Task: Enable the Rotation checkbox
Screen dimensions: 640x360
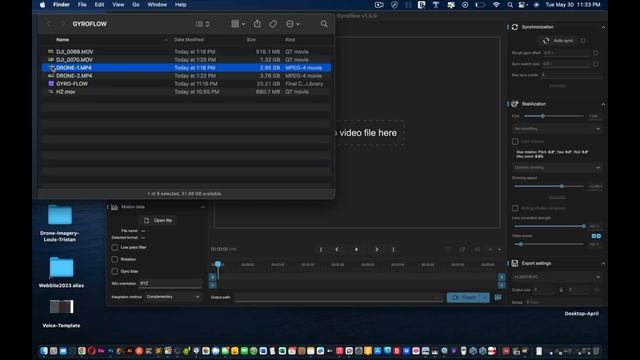Action: point(115,259)
